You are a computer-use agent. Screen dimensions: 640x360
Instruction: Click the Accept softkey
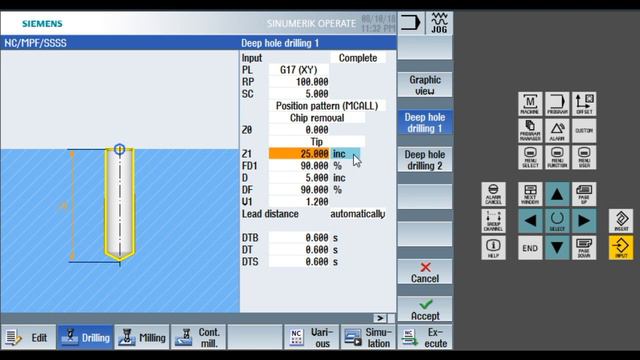point(425,310)
